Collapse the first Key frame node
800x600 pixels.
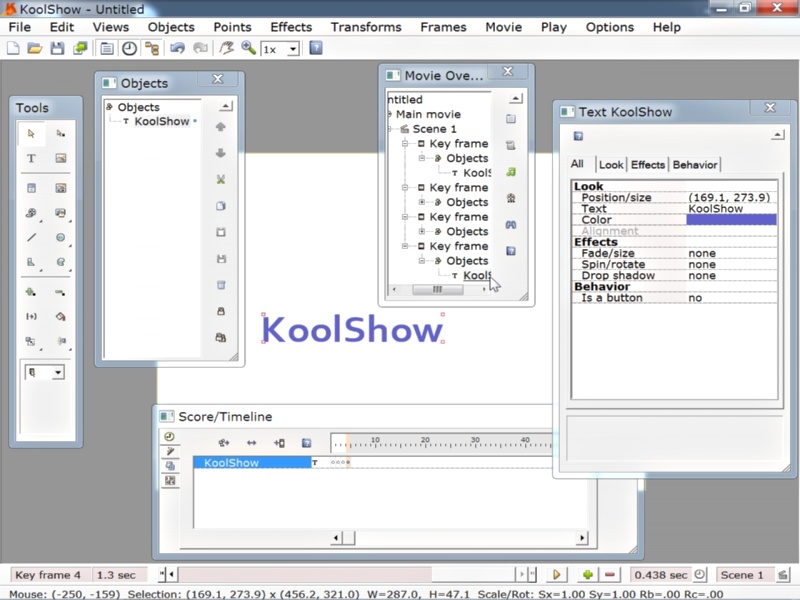tap(405, 144)
